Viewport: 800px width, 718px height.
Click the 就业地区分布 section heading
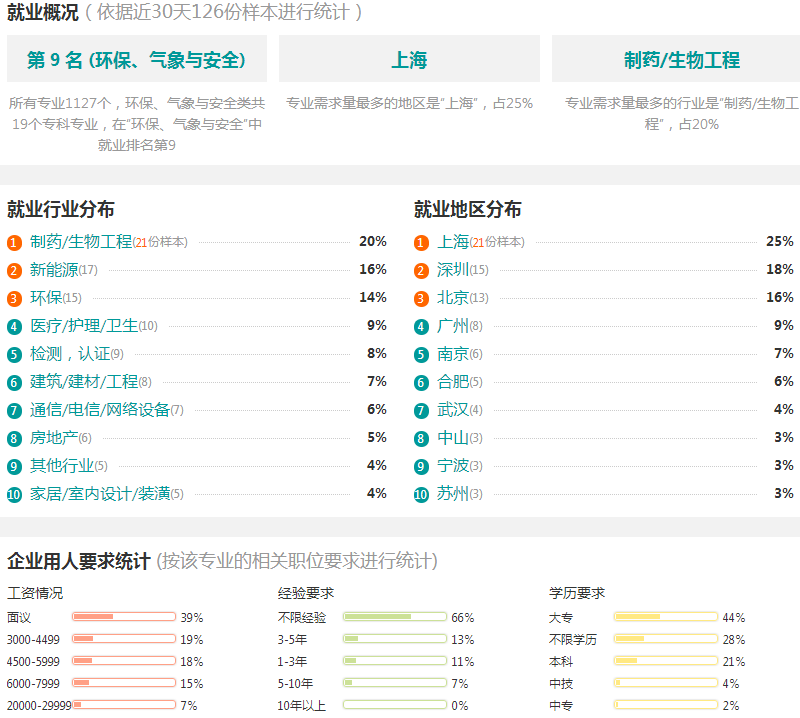467,209
